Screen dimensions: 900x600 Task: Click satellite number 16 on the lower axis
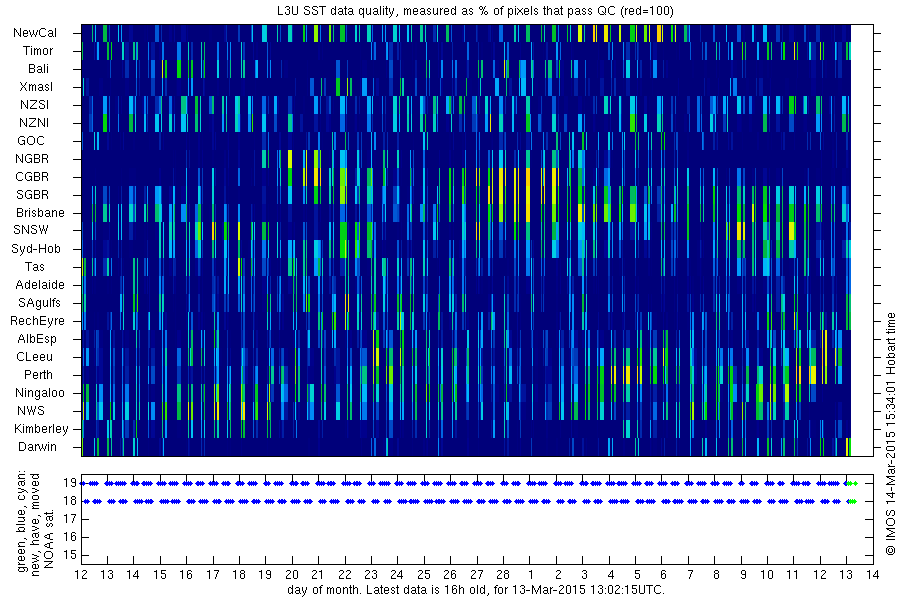[x=70, y=537]
